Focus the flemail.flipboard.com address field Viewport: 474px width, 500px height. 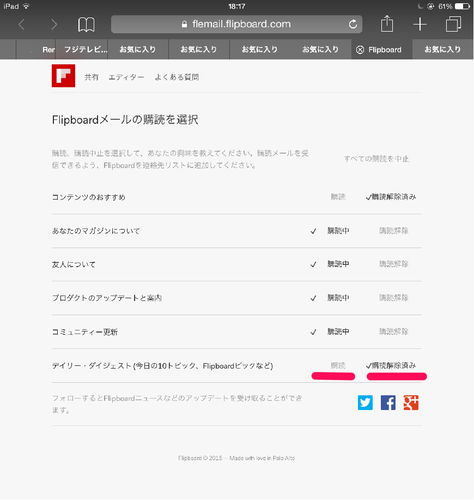pos(237,24)
